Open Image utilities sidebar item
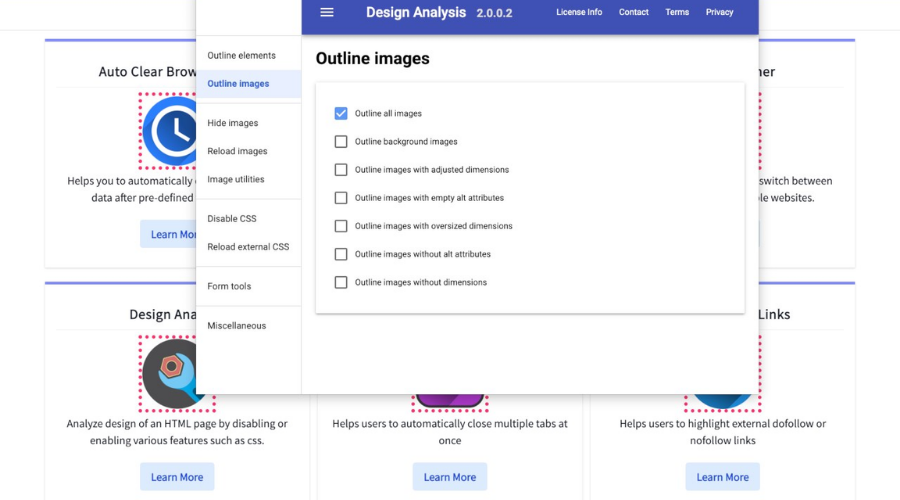900x500 pixels. coord(249,179)
